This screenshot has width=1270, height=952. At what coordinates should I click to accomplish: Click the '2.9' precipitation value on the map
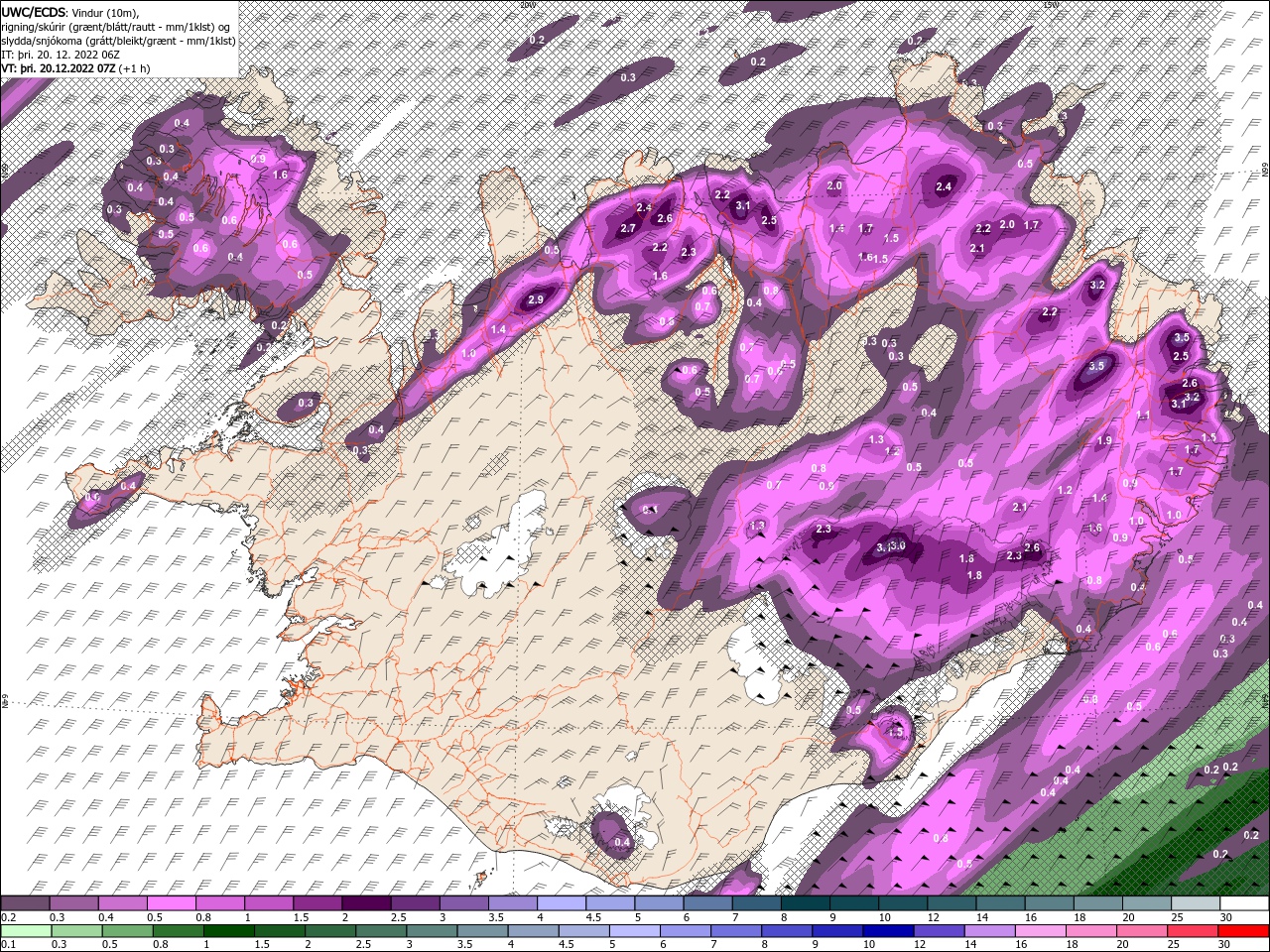pyautogui.click(x=537, y=299)
